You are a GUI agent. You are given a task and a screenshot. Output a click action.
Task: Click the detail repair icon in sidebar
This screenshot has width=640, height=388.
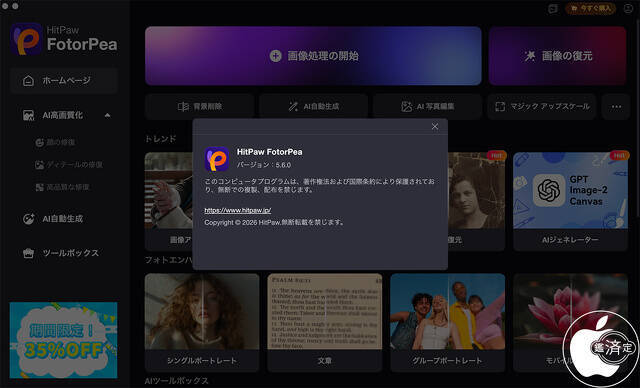[x=40, y=165]
